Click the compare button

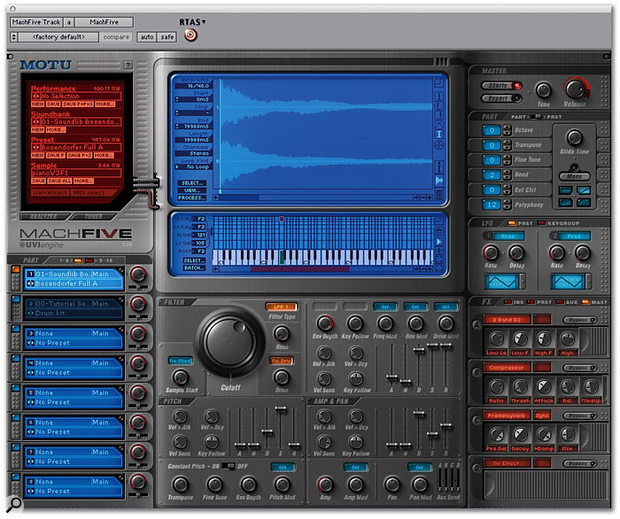(116, 37)
